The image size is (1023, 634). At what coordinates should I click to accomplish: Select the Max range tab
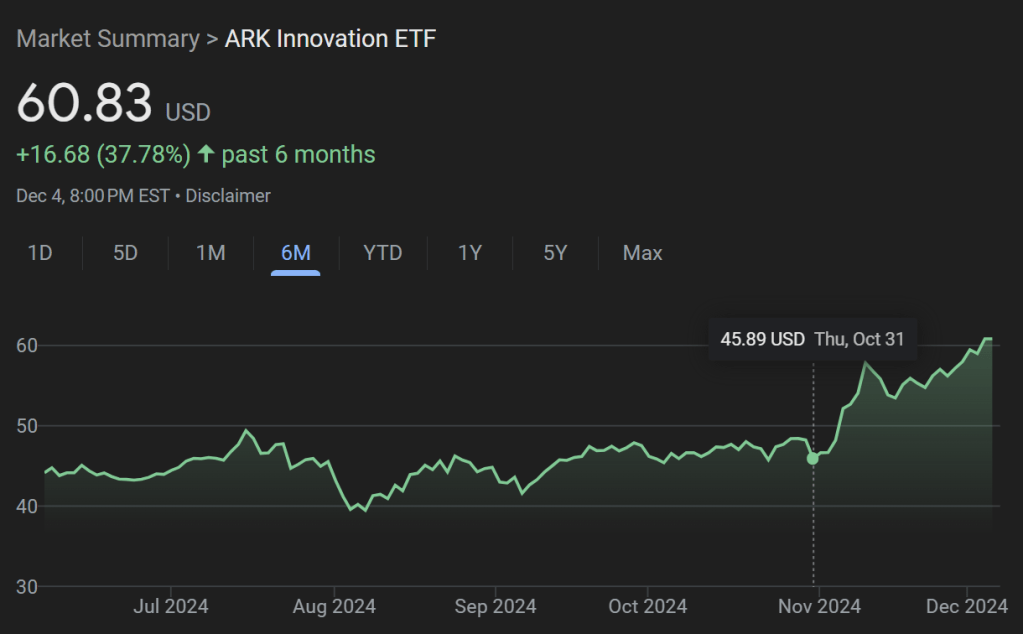[x=642, y=253]
